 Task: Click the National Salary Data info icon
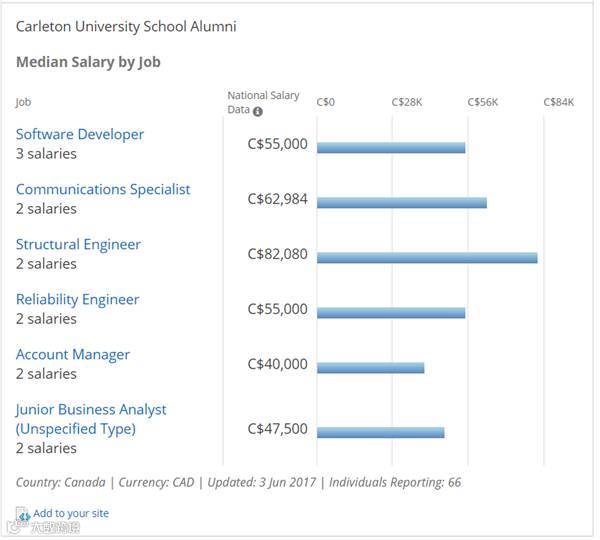pyautogui.click(x=258, y=111)
